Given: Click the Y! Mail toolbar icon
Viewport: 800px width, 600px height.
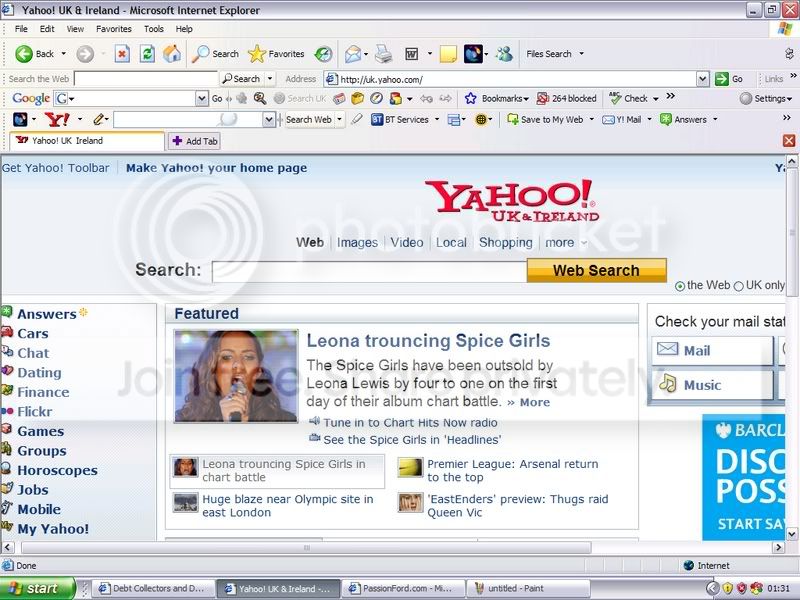Looking at the screenshot, I should coord(621,119).
